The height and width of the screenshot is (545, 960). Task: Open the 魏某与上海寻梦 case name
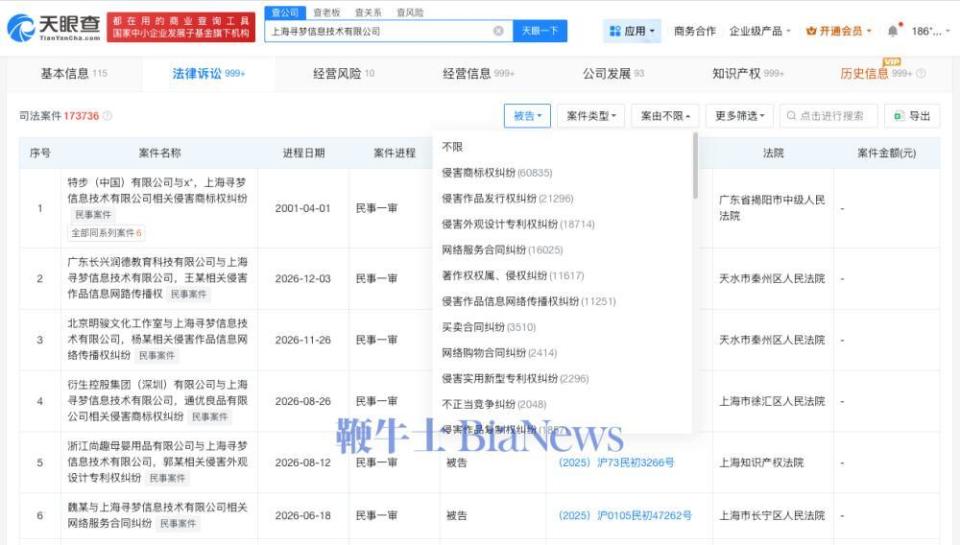tap(157, 515)
